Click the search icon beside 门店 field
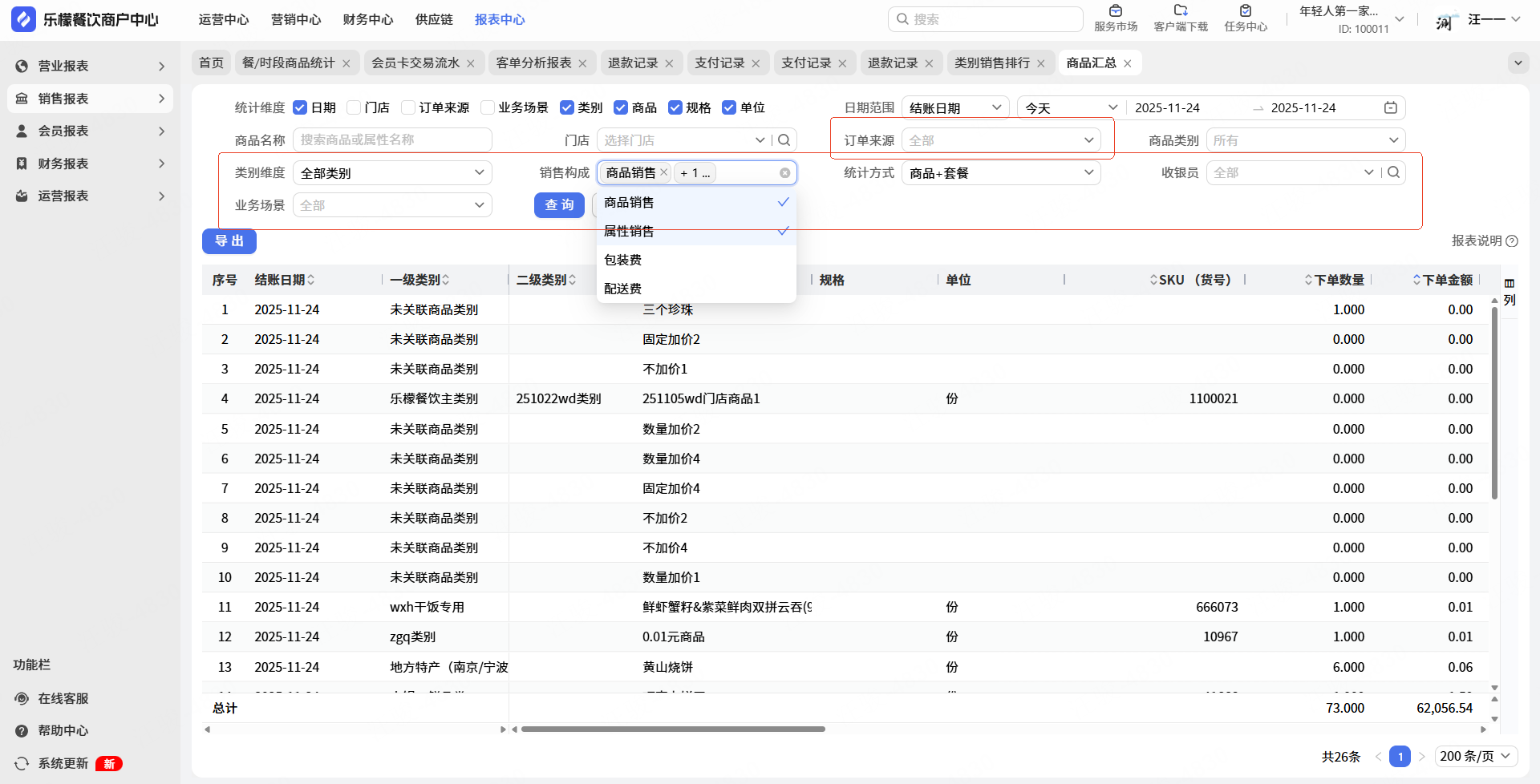The width and height of the screenshot is (1540, 784). click(x=784, y=140)
